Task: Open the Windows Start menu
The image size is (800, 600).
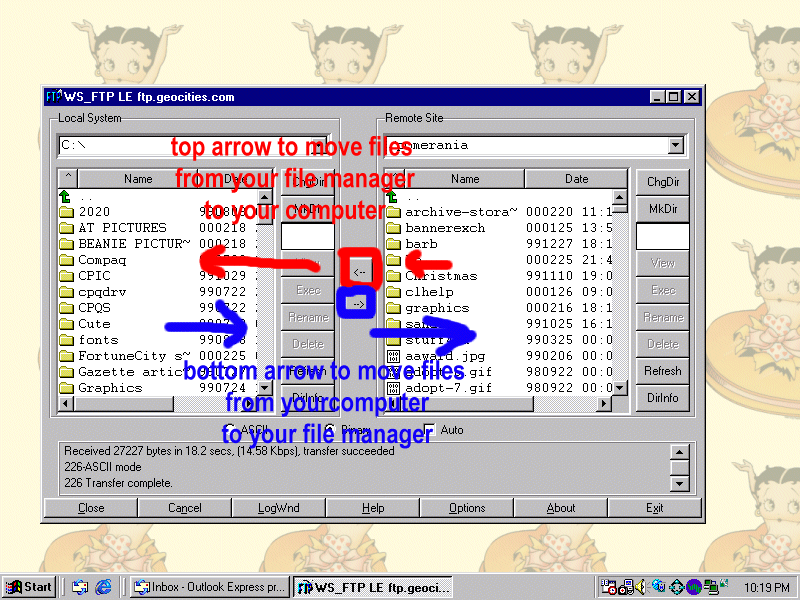Action: pos(29,587)
